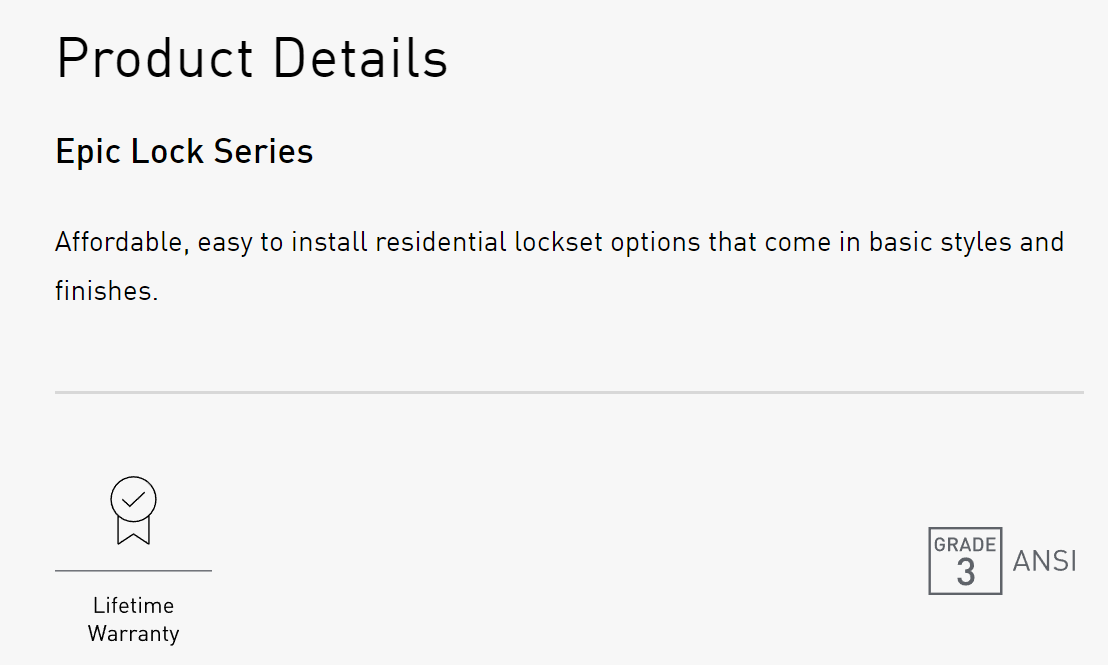Click the word Affordable in the description
The width and height of the screenshot is (1108, 665).
click(x=120, y=242)
